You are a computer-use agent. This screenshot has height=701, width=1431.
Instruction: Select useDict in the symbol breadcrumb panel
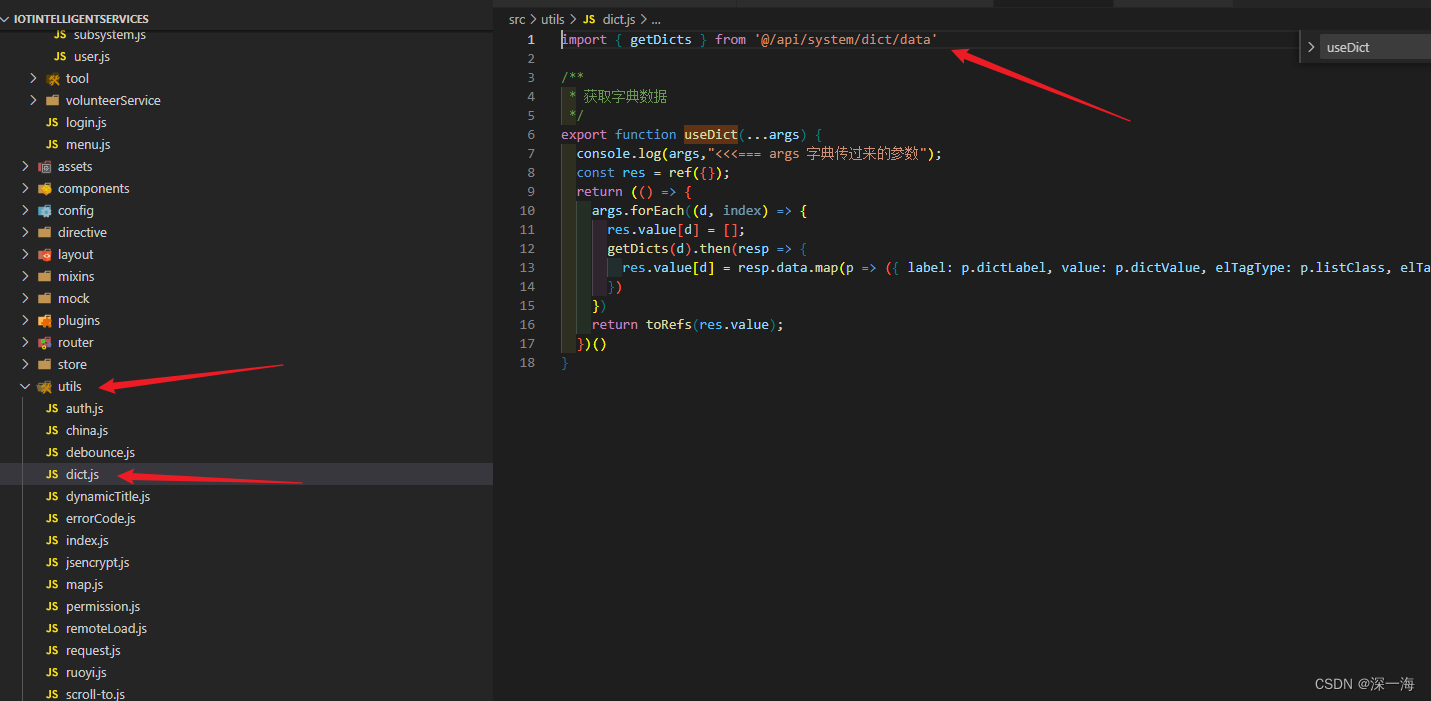pyautogui.click(x=1352, y=46)
